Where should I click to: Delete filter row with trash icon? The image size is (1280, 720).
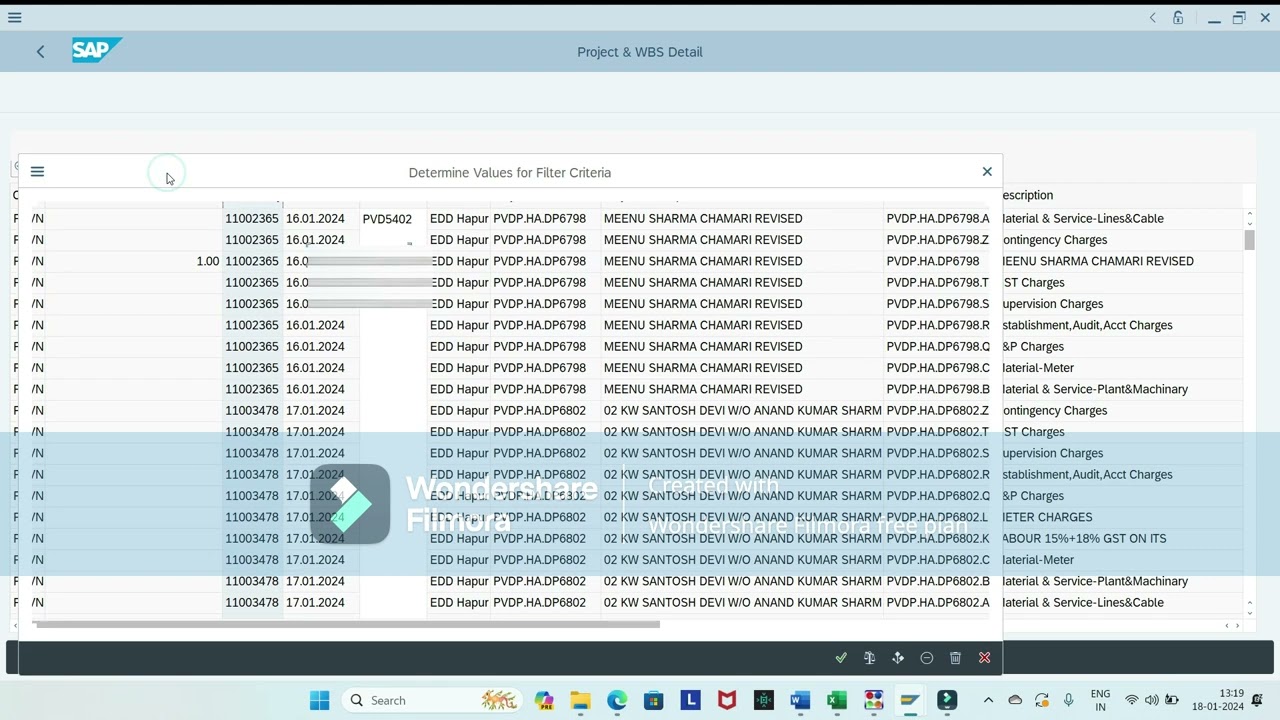point(955,658)
